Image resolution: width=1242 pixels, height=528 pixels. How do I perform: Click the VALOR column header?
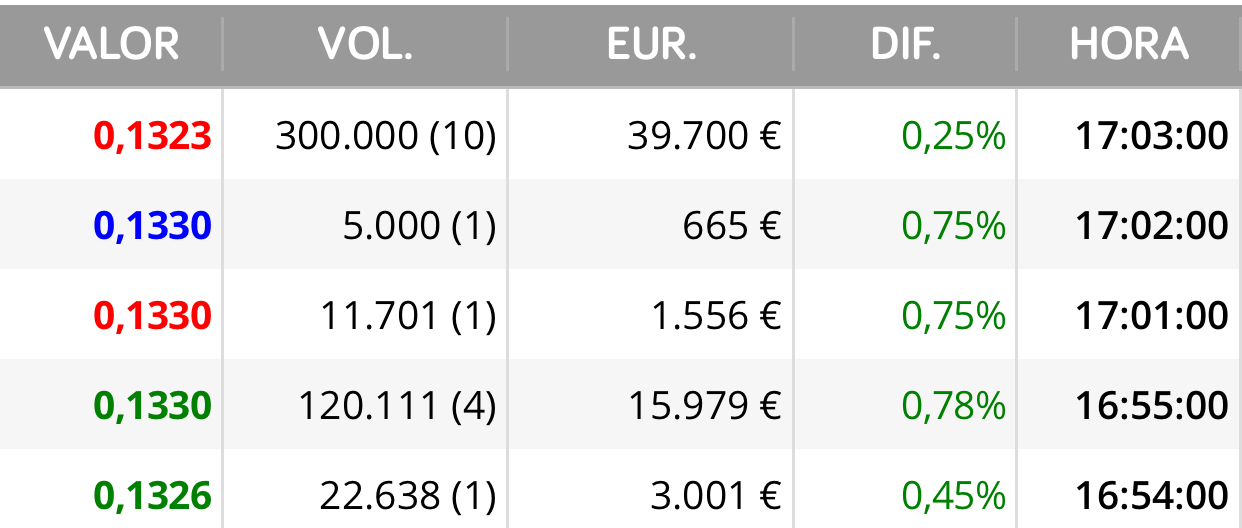pos(112,44)
